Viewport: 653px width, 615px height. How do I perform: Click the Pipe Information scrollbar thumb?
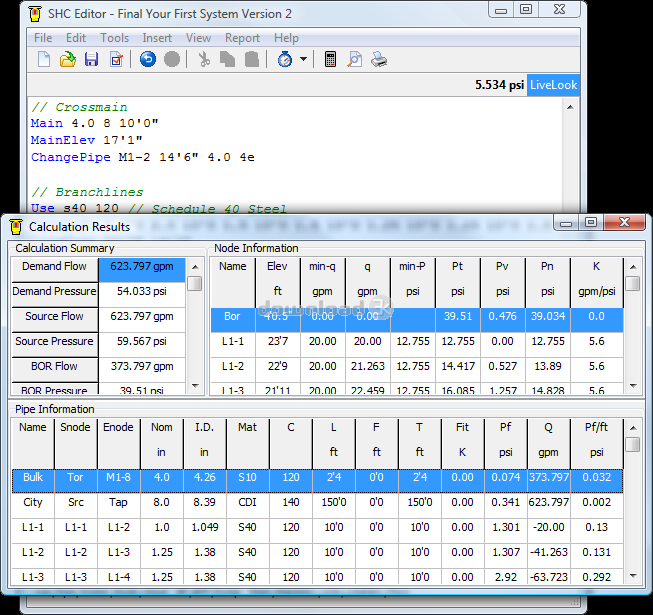[x=633, y=444]
